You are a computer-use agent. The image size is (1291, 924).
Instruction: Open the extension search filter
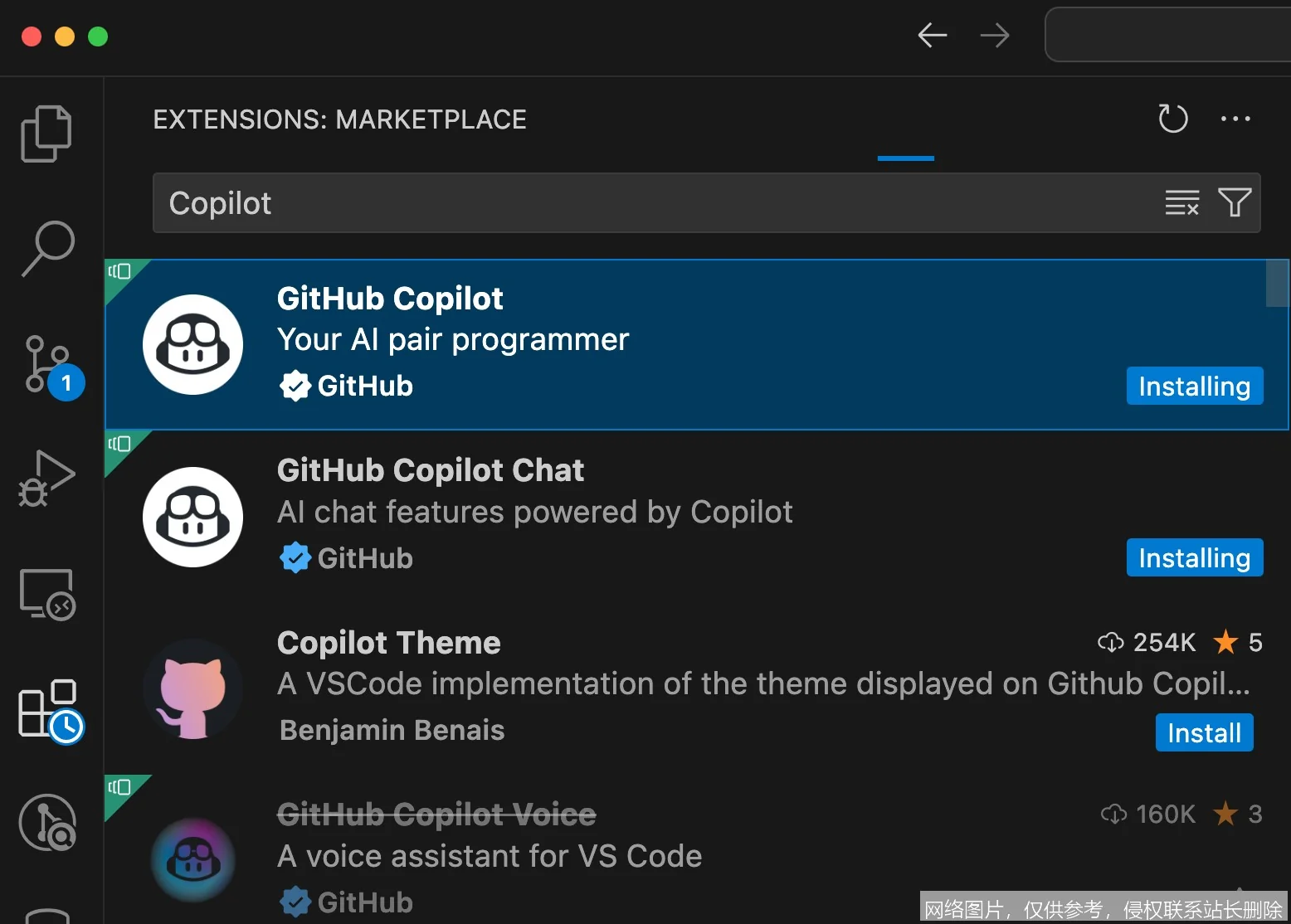1234,202
